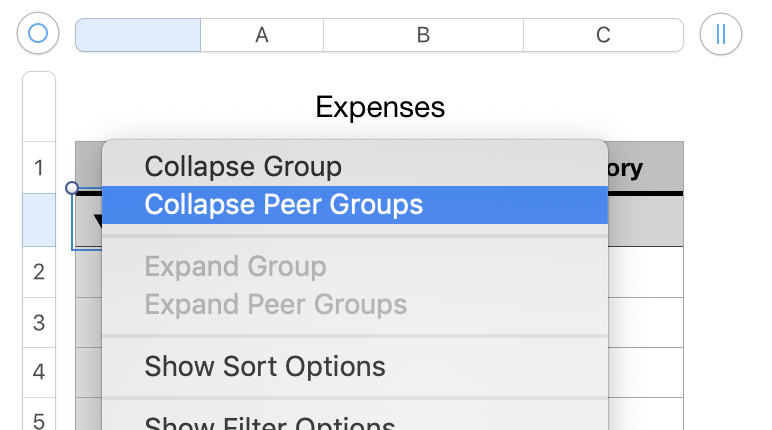Select row 2 header
Screen dimensions: 772x430
point(39,271)
